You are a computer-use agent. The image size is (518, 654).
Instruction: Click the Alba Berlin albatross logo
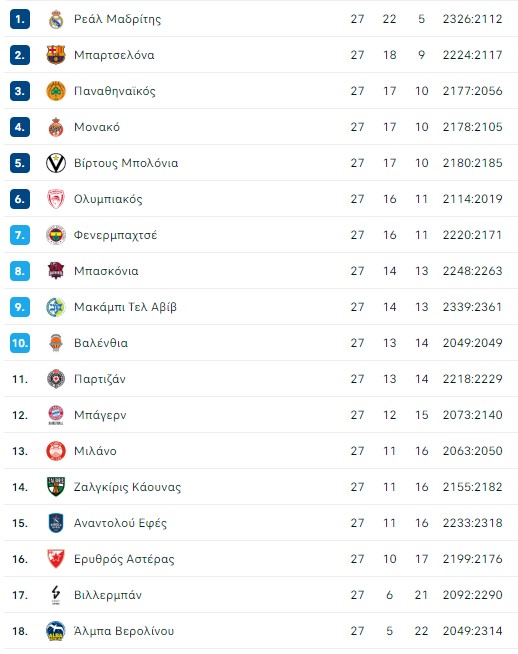[x=56, y=631]
